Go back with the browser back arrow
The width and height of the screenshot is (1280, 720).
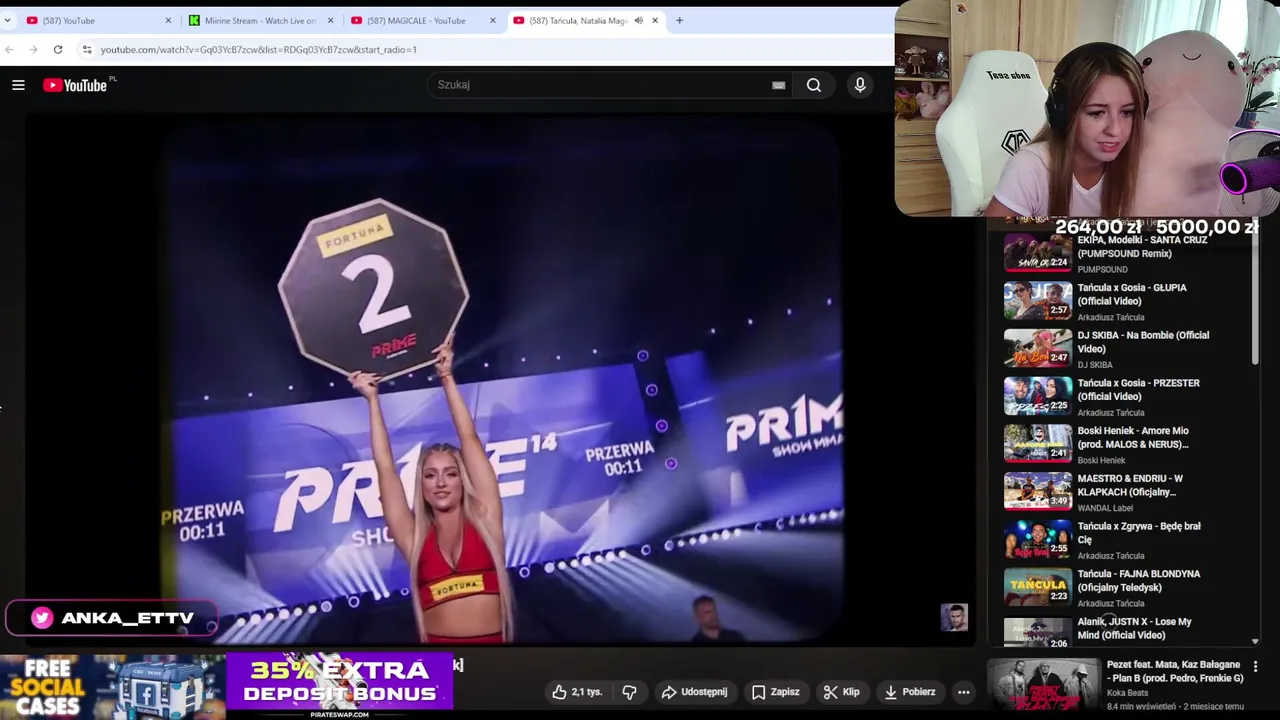[9, 49]
